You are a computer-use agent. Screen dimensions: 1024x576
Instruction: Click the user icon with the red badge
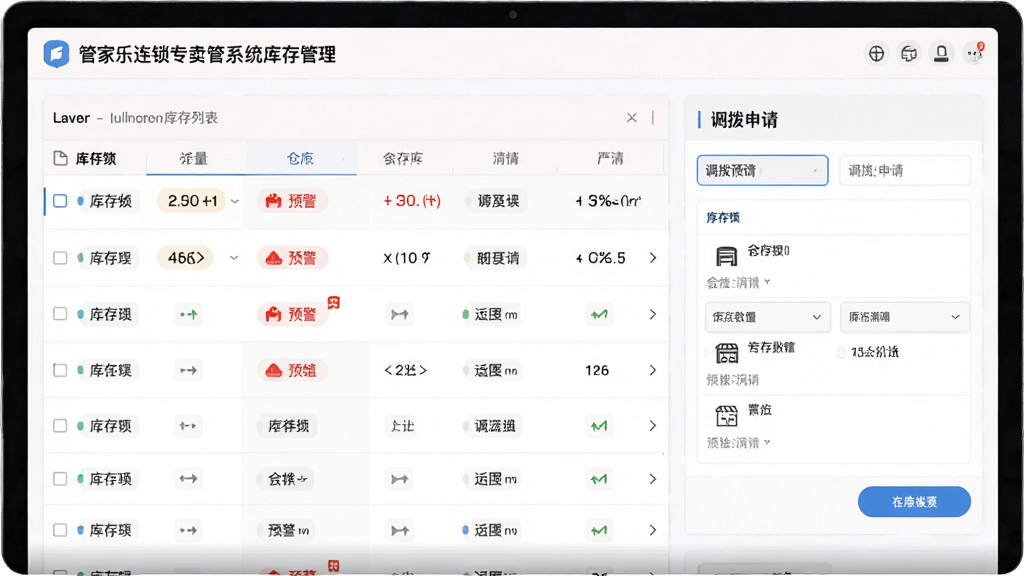(974, 54)
